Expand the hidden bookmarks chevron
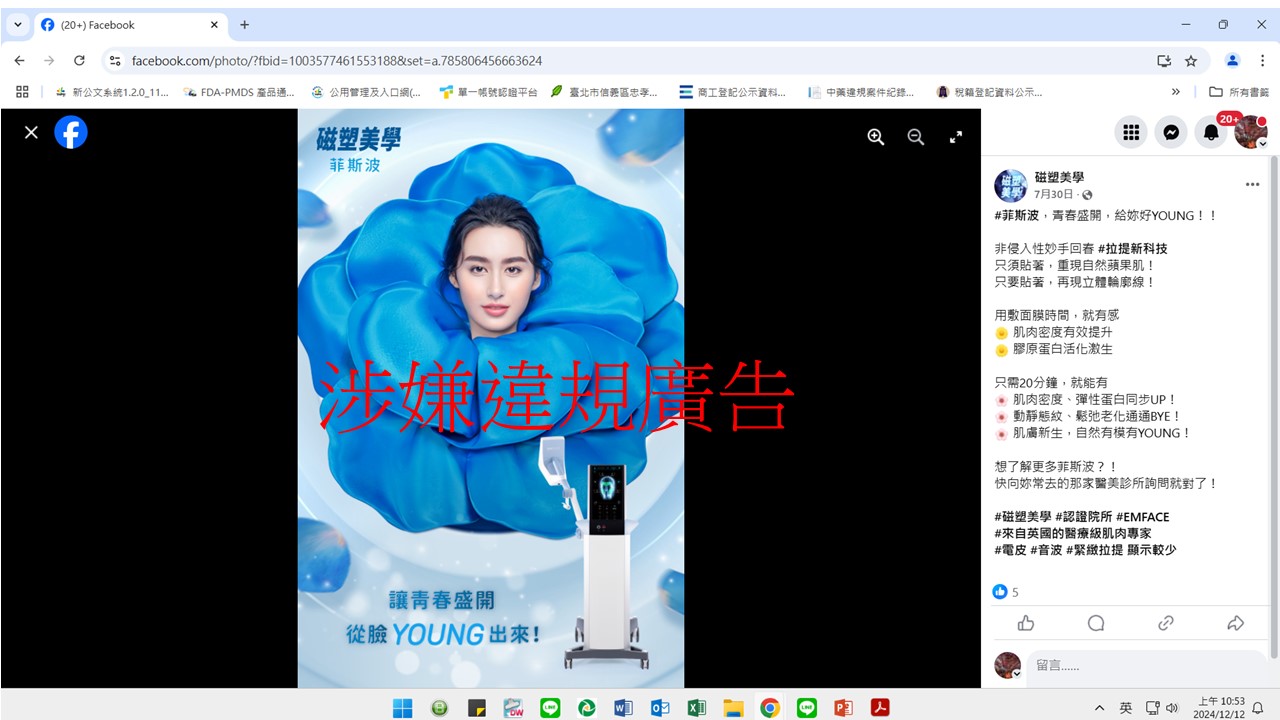The height and width of the screenshot is (720, 1280). pos(1176,92)
